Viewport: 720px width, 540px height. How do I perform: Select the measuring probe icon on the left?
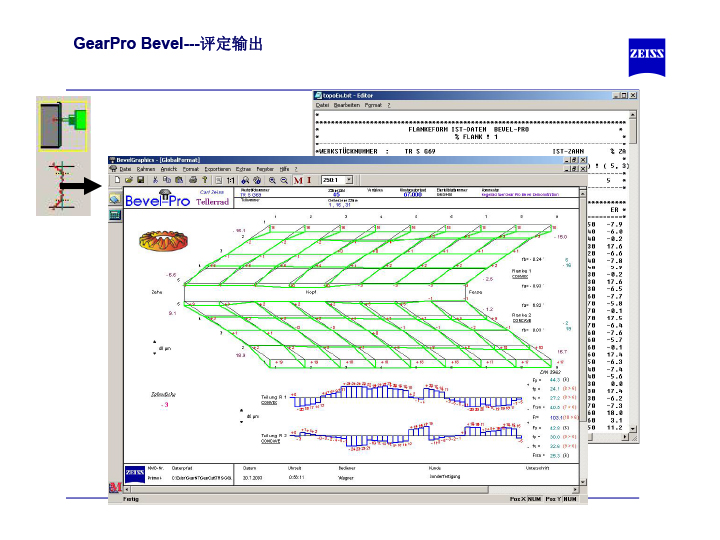[63, 124]
